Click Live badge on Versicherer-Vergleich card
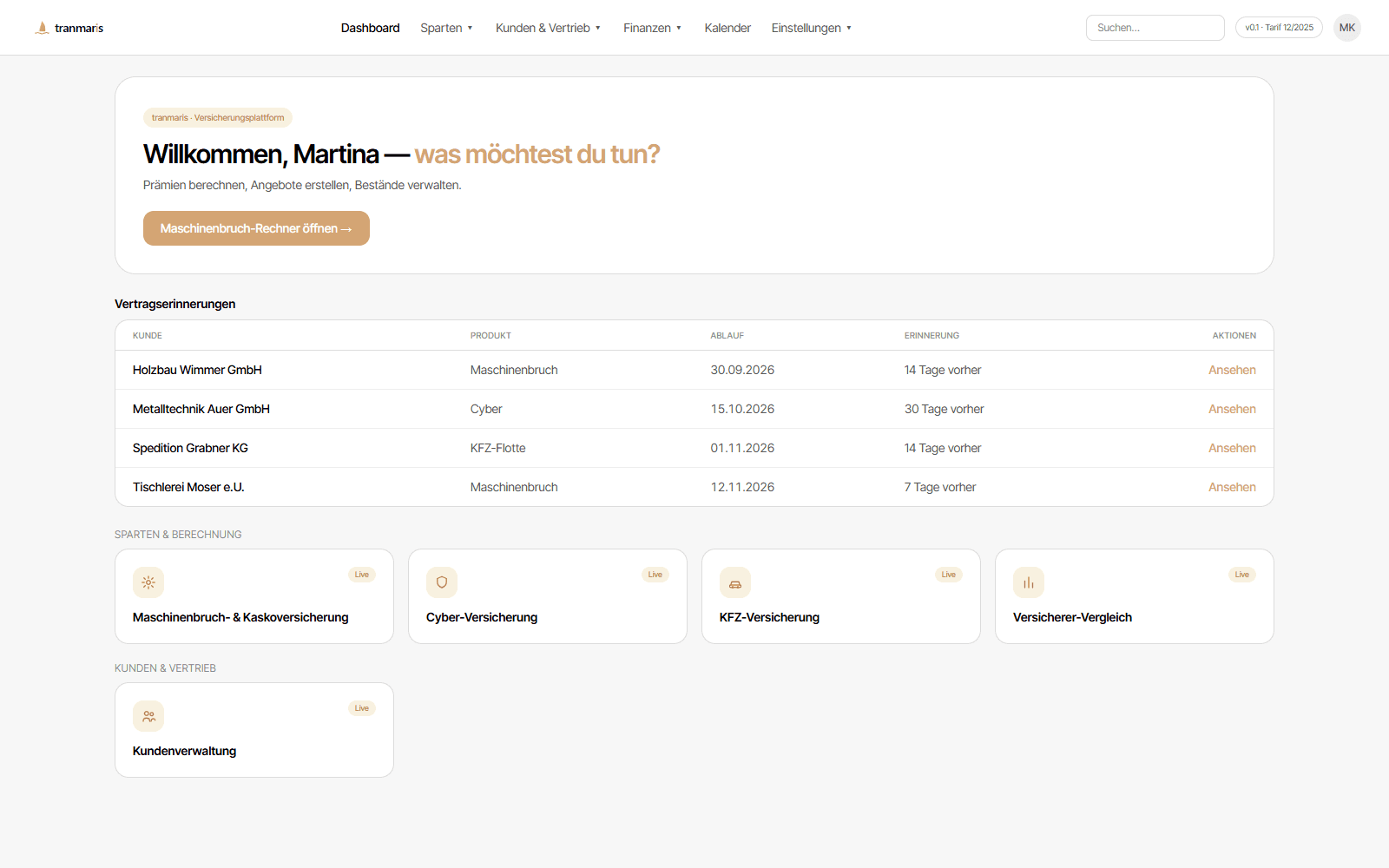1389x868 pixels. tap(1242, 575)
